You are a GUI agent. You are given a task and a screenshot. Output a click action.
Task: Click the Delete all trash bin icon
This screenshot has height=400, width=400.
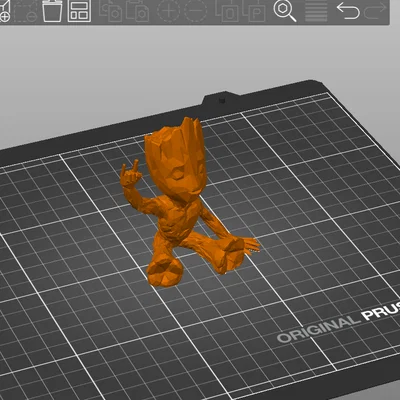click(52, 11)
